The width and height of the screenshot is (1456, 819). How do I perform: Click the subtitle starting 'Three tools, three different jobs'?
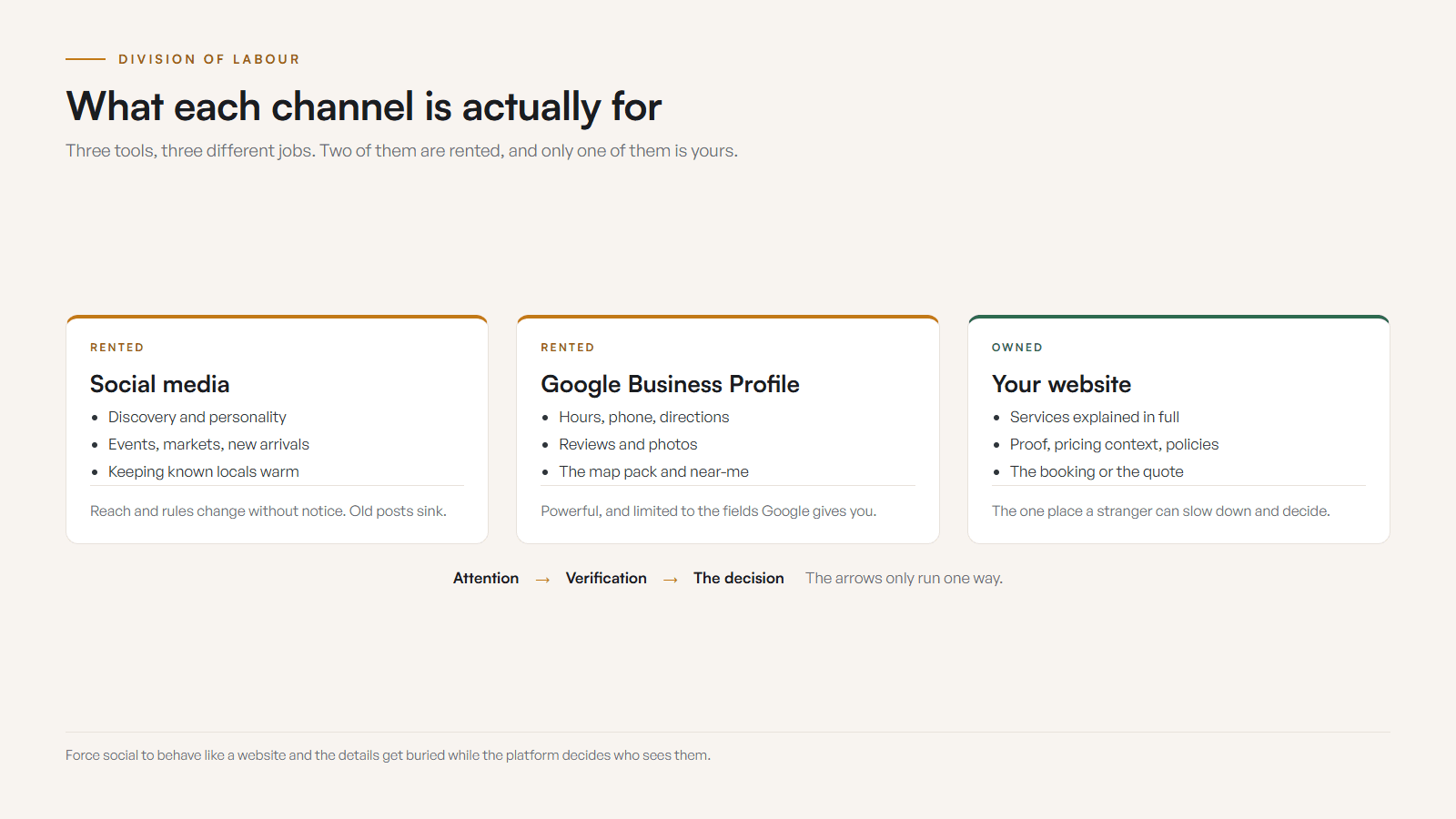point(401,151)
